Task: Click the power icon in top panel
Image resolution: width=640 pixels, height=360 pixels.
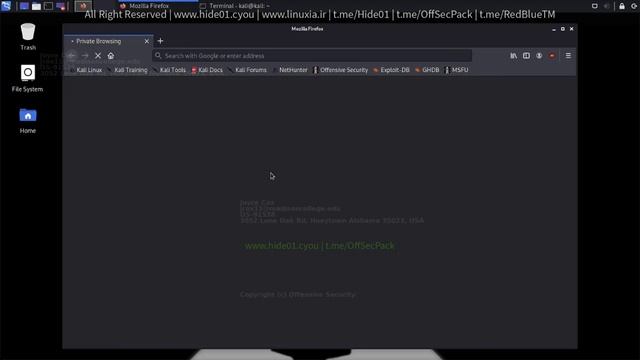Action: 635,6
